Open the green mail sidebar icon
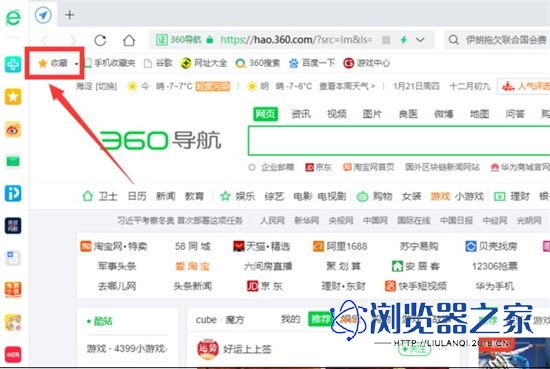Screen dimensions: 550x369 tap(13, 161)
